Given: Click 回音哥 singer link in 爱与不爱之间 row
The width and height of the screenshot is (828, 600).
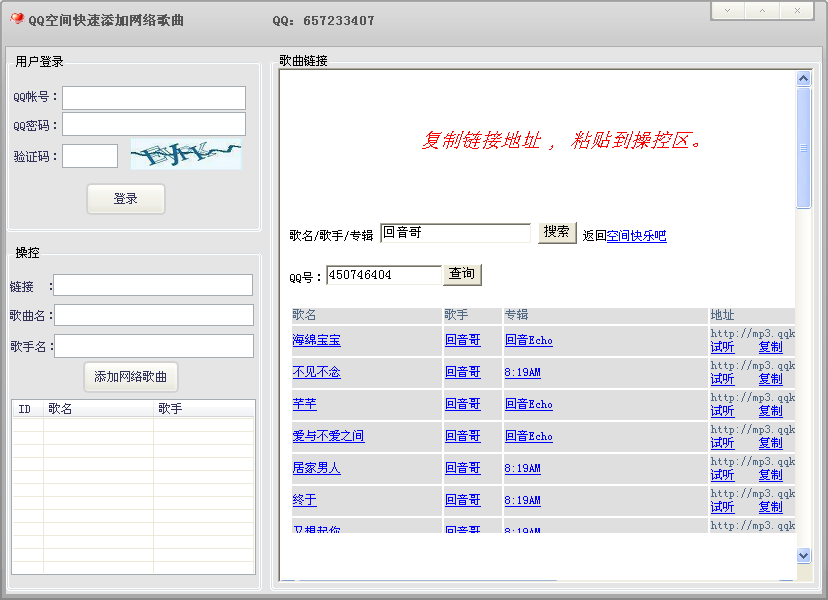Looking at the screenshot, I should pos(463,436).
